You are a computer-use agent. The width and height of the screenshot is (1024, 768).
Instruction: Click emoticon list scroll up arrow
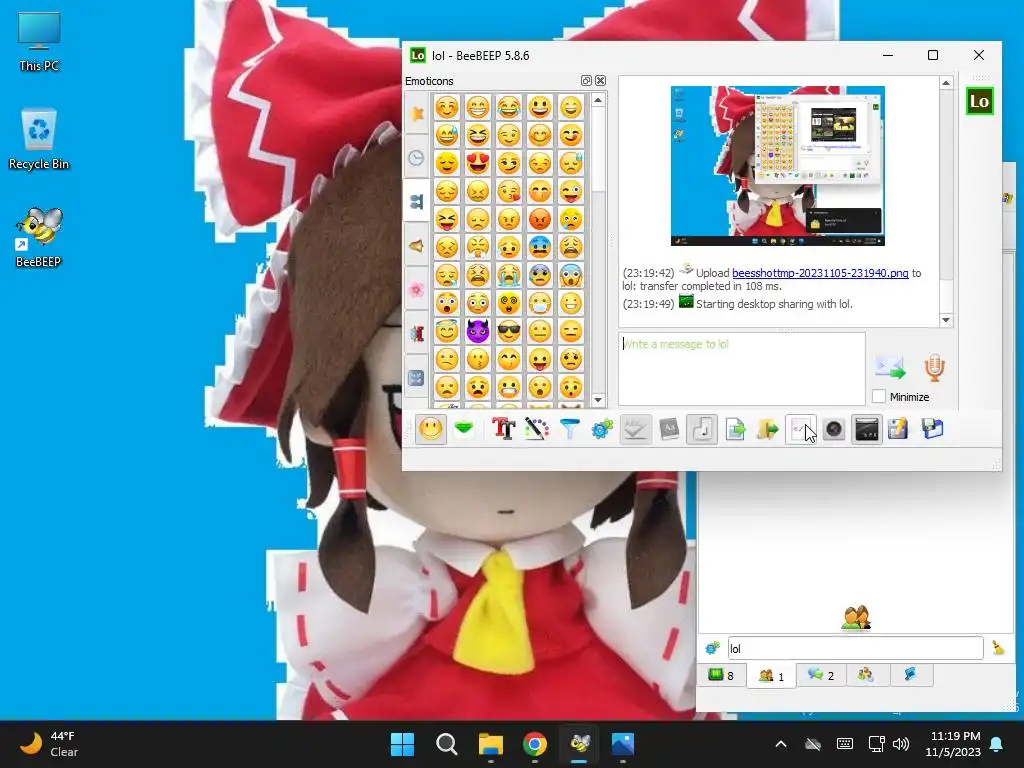[598, 101]
